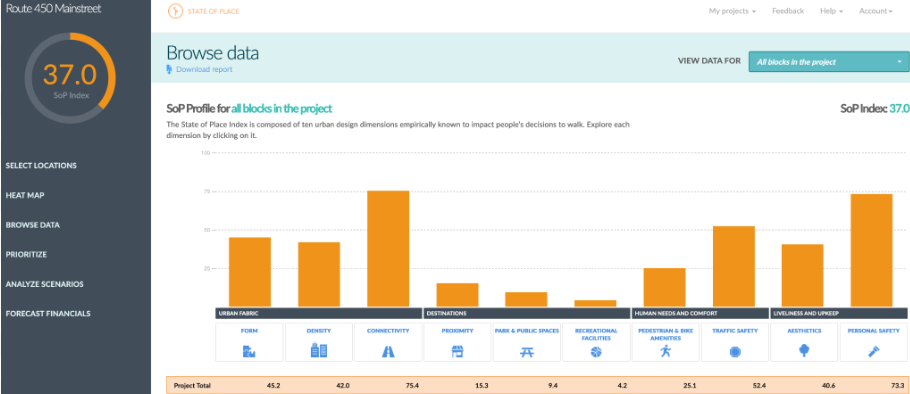
Task: Click the TRAFFIC SAFETY dimension label
Action: [x=735, y=331]
